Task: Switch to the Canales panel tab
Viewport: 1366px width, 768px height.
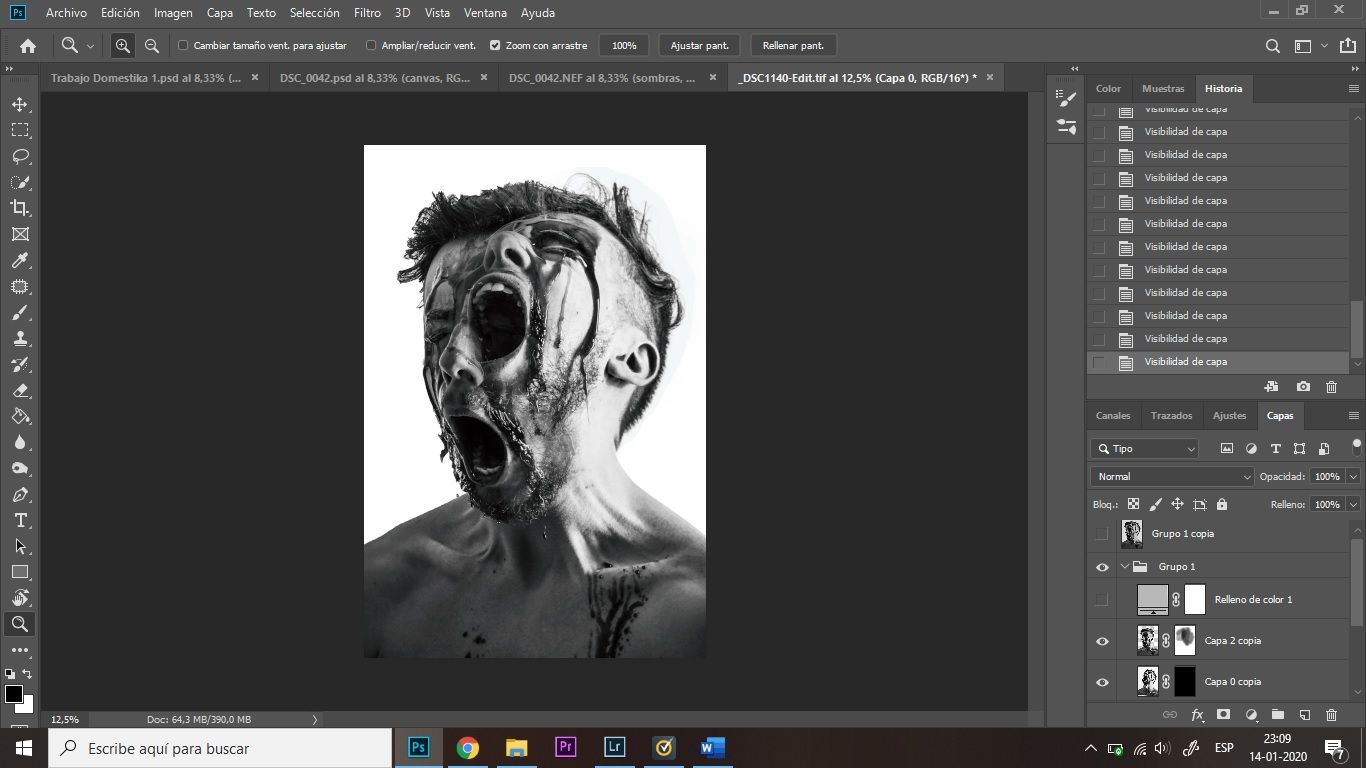Action: click(1113, 416)
